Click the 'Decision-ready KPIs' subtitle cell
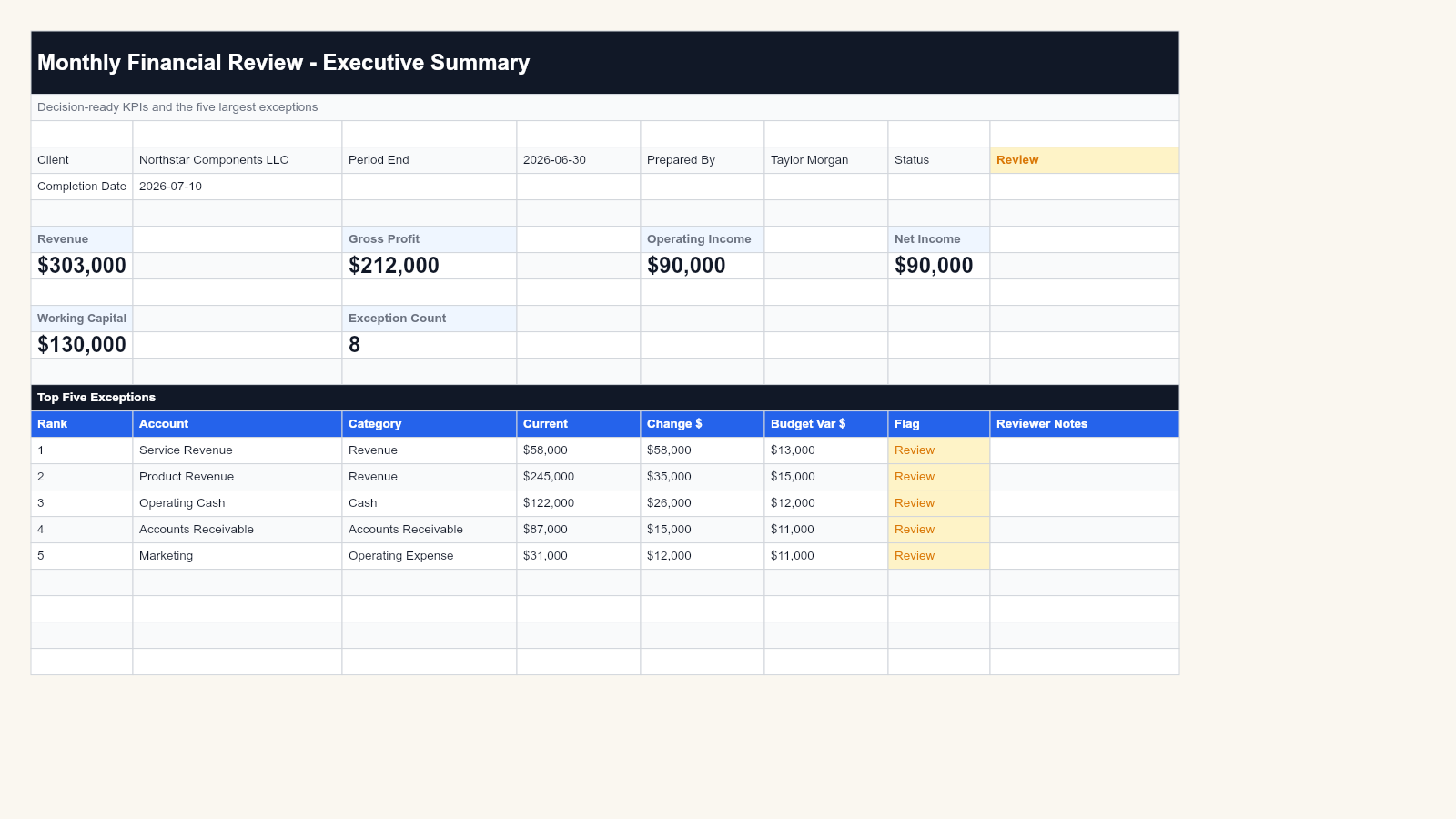 (605, 107)
